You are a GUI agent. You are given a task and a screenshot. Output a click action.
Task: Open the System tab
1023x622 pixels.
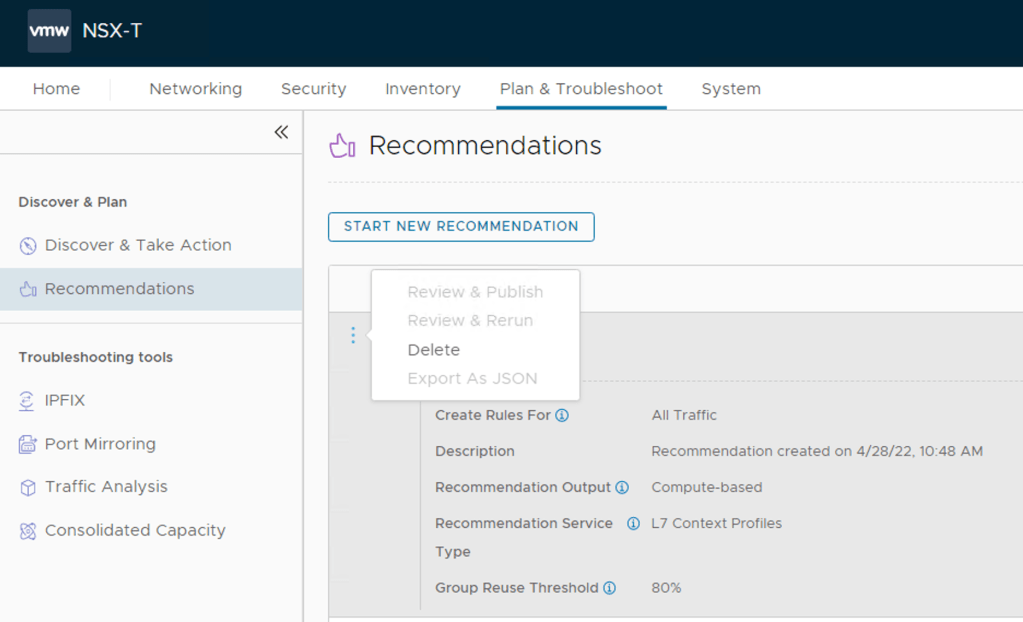730,89
